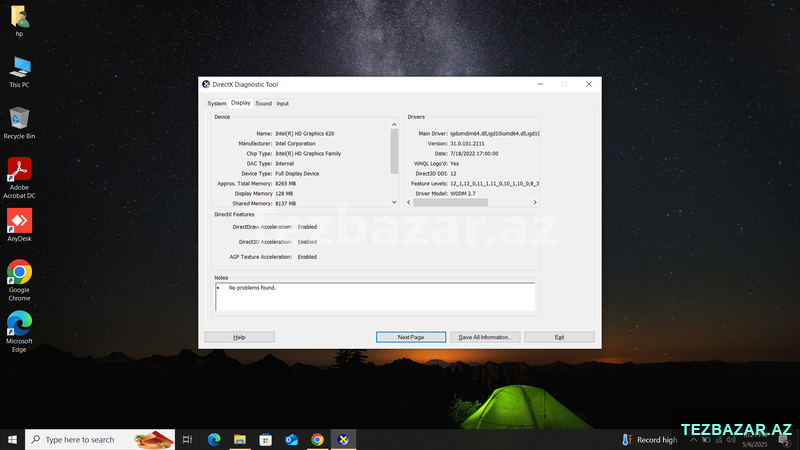The height and width of the screenshot is (450, 800).
Task: Click the Main Driver file names
Action: point(494,134)
